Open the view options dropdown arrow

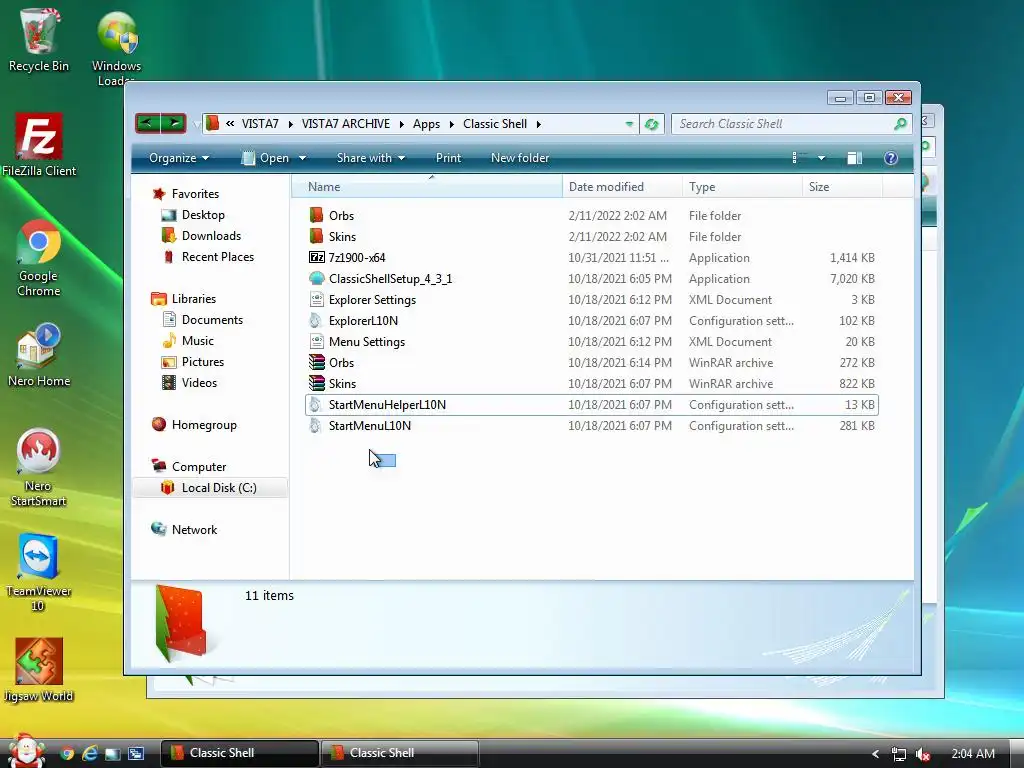pos(822,158)
